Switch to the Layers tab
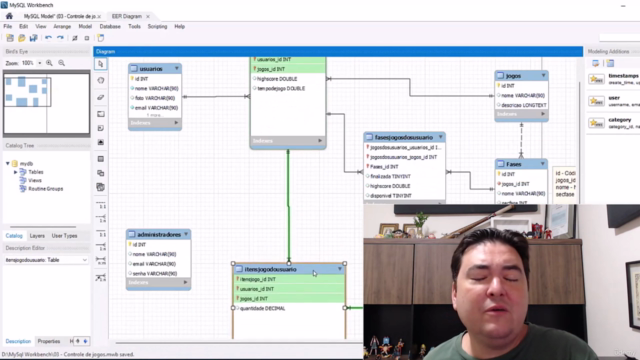Image resolution: width=640 pixels, height=360 pixels. pyautogui.click(x=37, y=236)
